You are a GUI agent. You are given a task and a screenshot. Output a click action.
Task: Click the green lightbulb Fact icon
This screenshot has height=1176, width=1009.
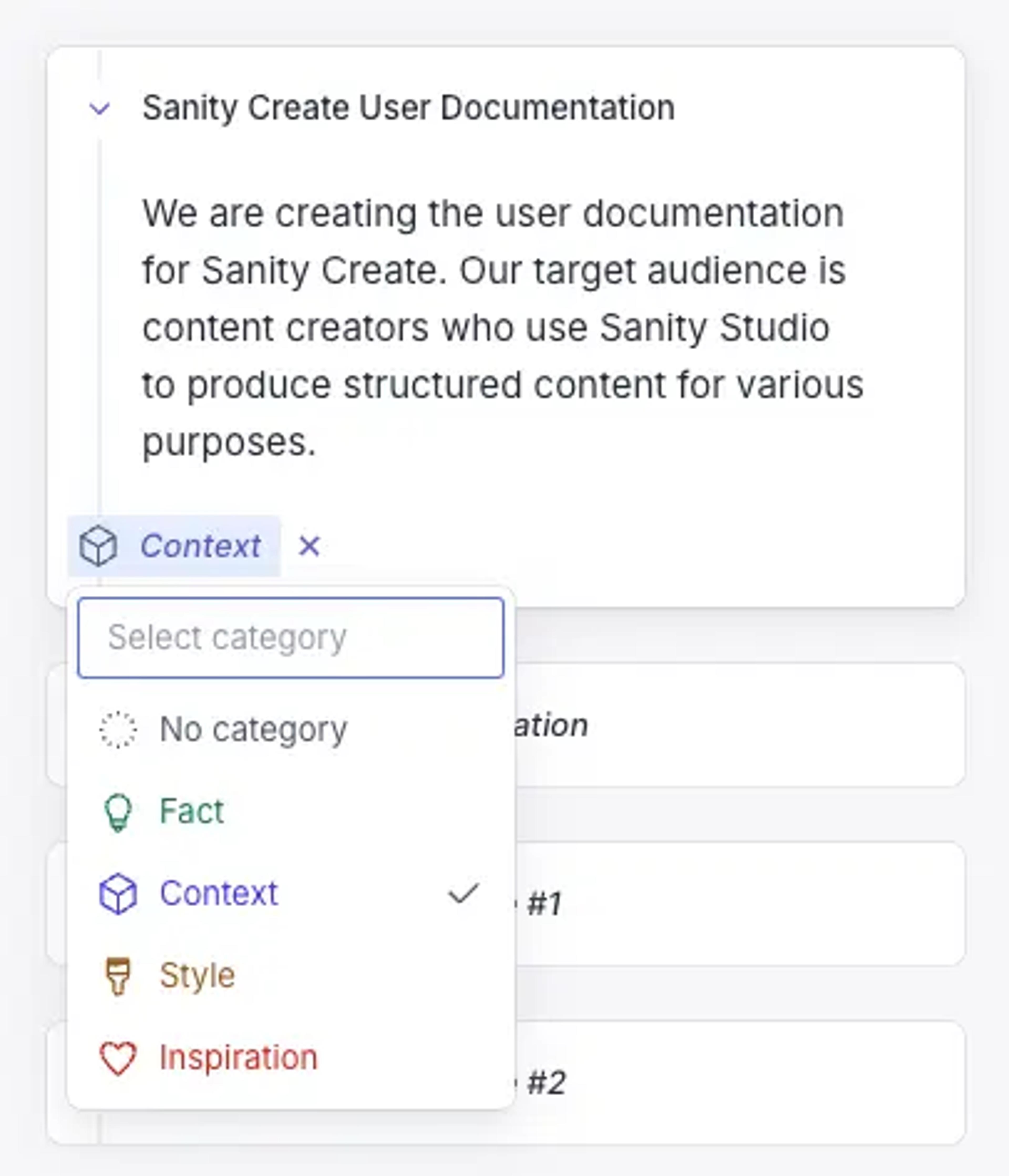(x=118, y=812)
